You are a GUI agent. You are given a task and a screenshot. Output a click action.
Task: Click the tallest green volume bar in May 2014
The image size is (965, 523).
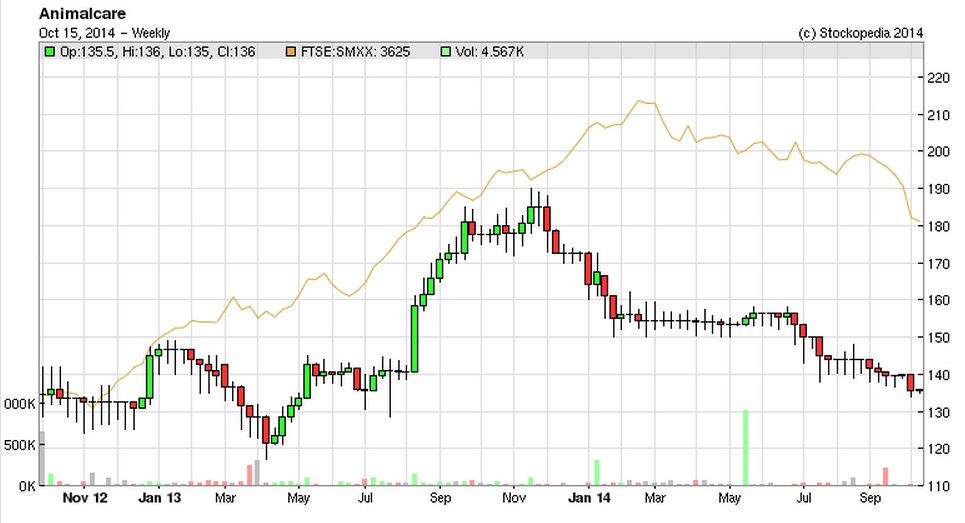[x=745, y=447]
